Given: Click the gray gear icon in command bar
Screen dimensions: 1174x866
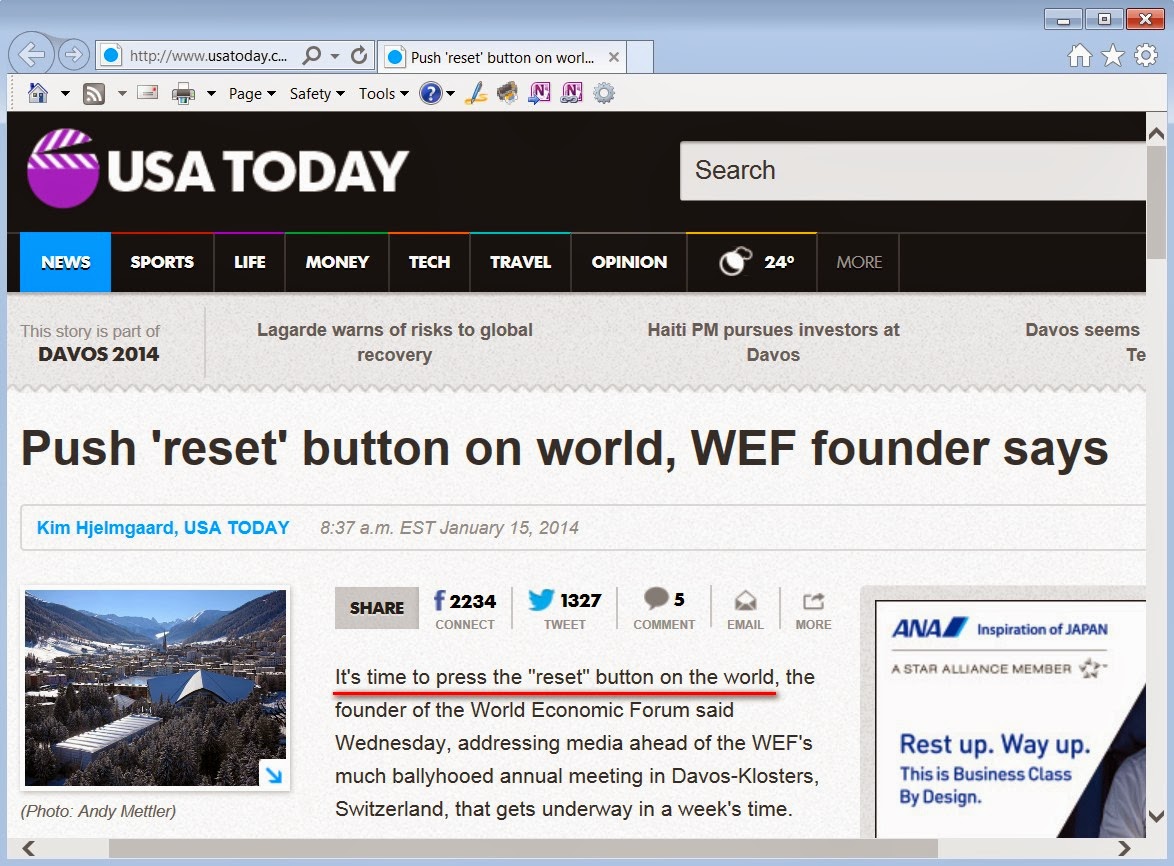Looking at the screenshot, I should (x=603, y=93).
